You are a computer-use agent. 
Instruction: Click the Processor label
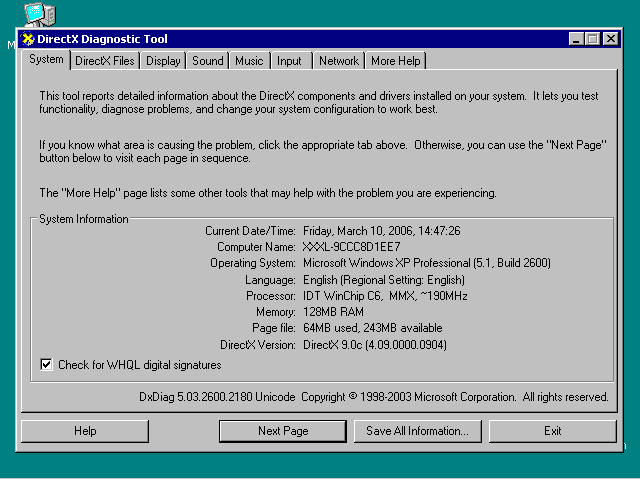pos(271,296)
